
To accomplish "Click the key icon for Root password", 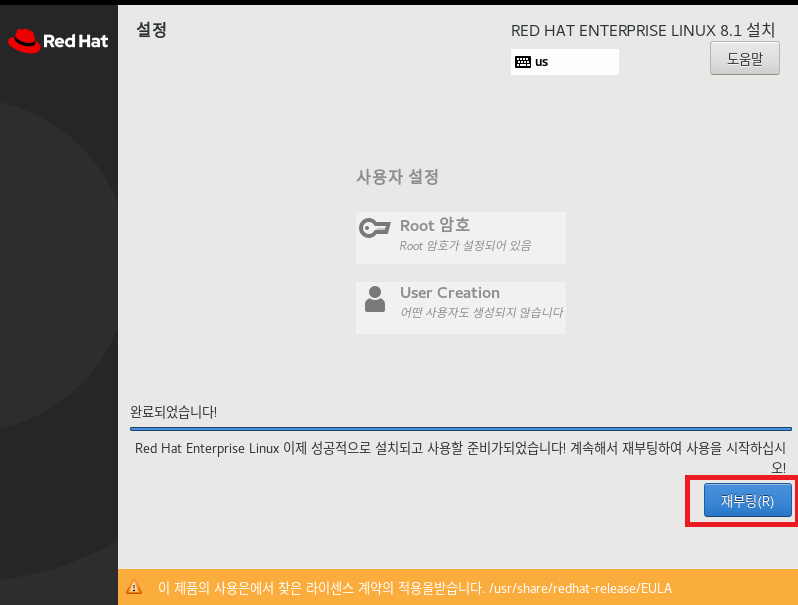I will point(375,228).
